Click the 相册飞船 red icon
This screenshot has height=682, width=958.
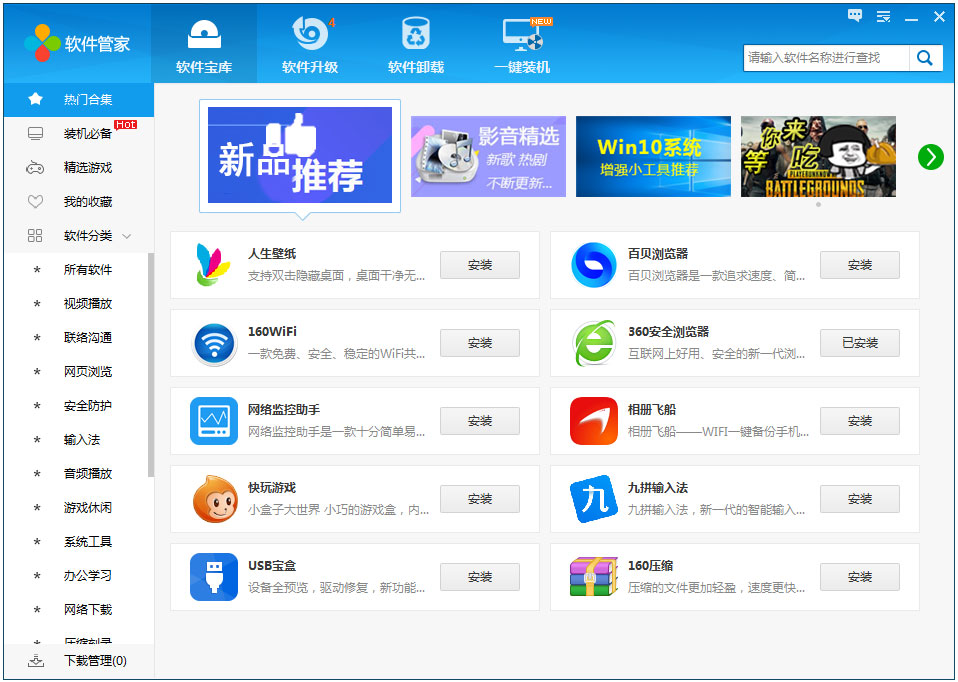click(594, 421)
